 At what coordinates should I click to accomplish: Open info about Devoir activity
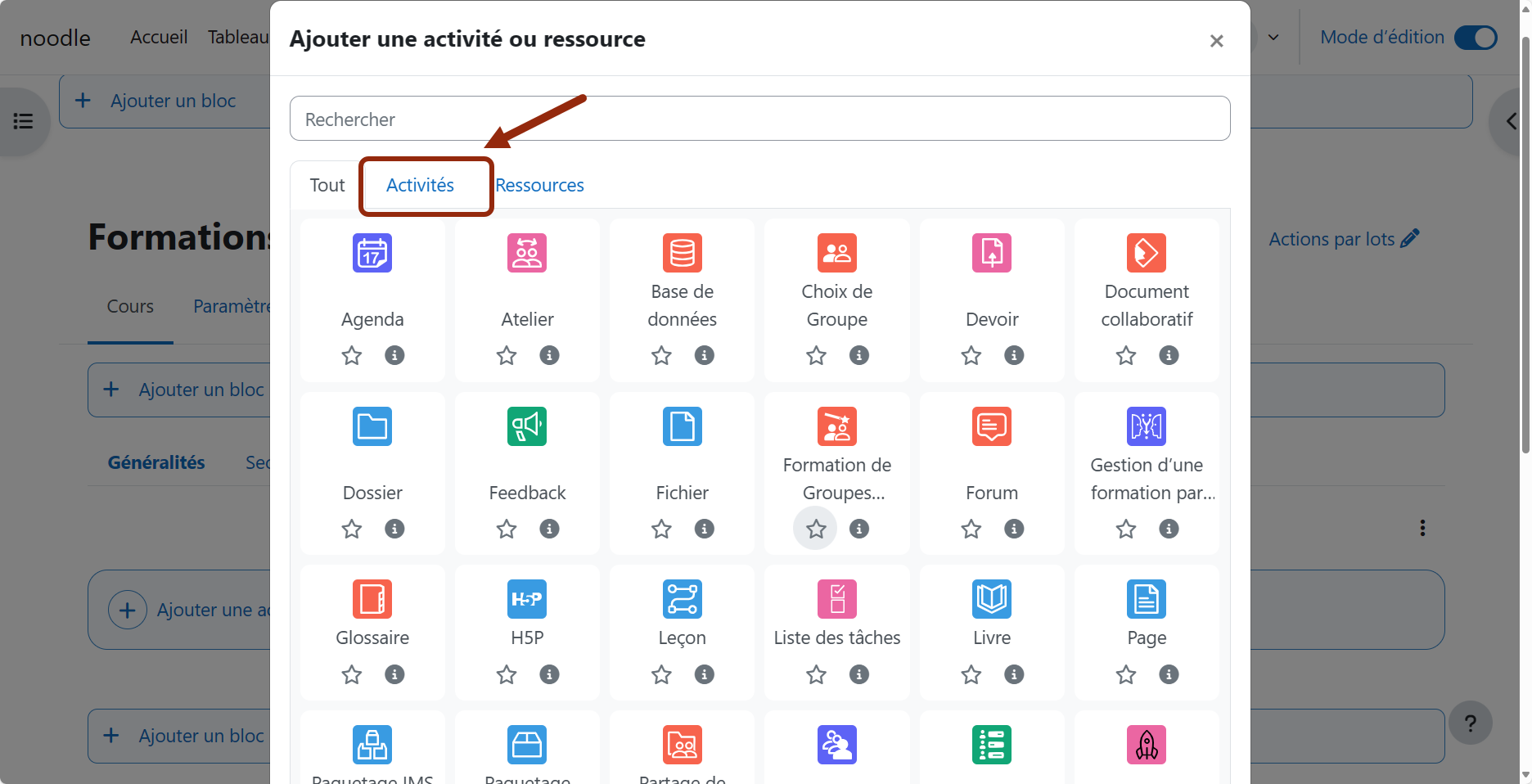pos(1014,355)
